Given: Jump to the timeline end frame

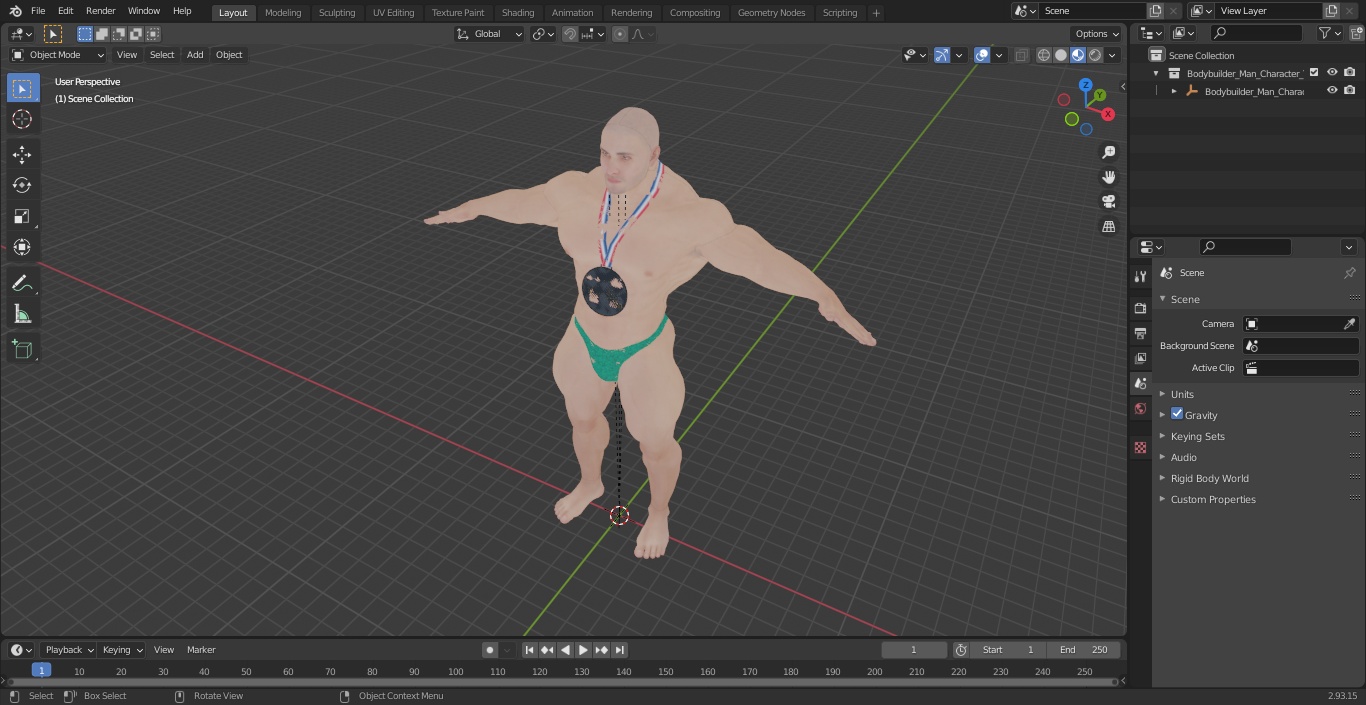Looking at the screenshot, I should click(620, 650).
